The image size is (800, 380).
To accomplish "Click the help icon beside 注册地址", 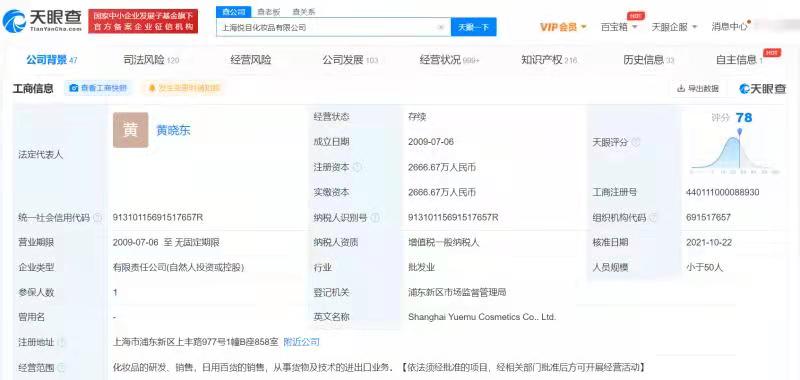I will [x=62, y=342].
